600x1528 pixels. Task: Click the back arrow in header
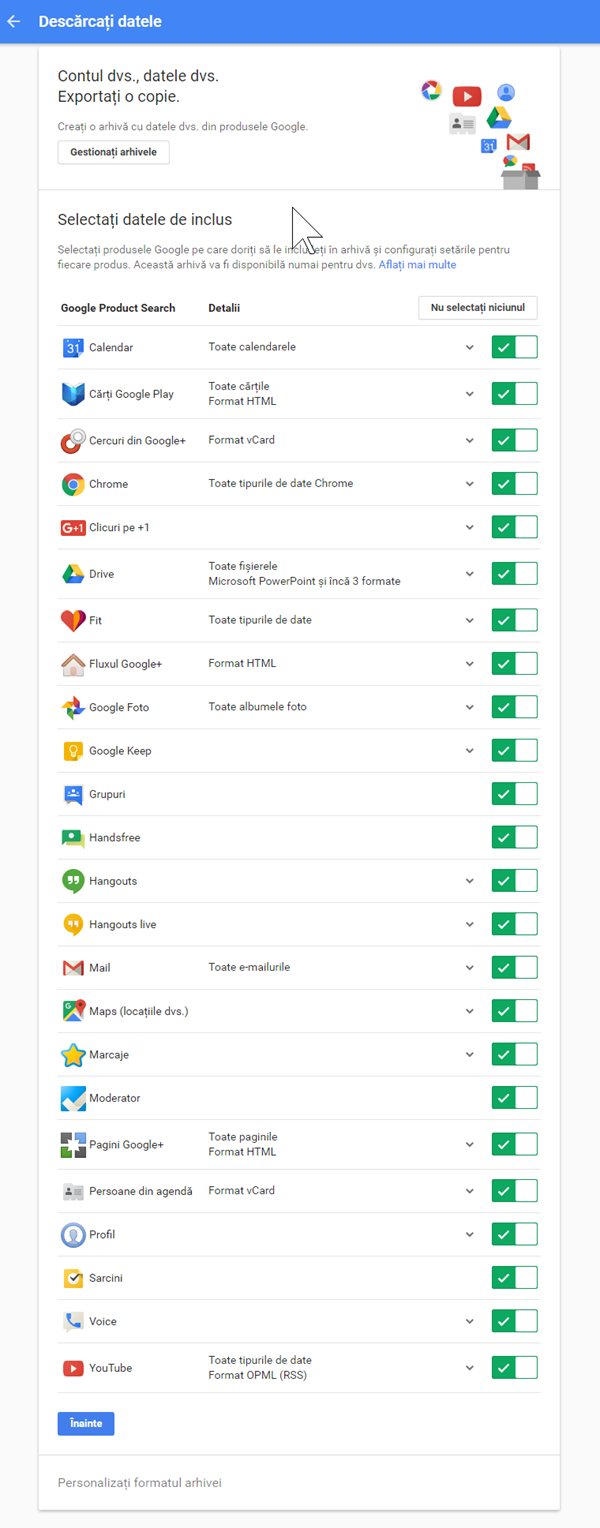tap(14, 21)
